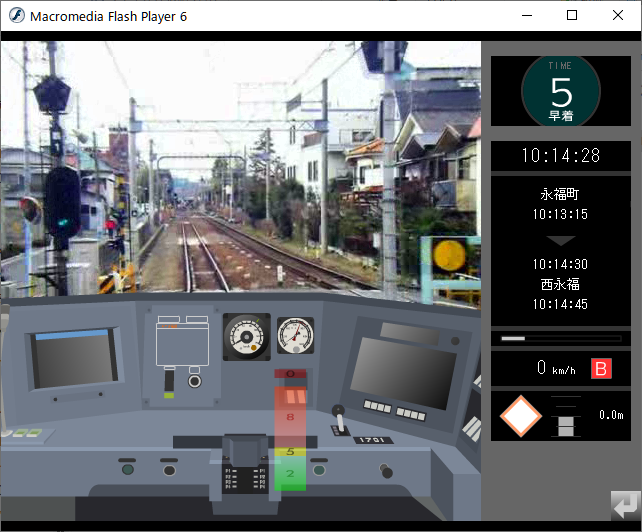The image size is (642, 532).
Task: Click the yellow signal lamp by the track
Action: coord(450,257)
